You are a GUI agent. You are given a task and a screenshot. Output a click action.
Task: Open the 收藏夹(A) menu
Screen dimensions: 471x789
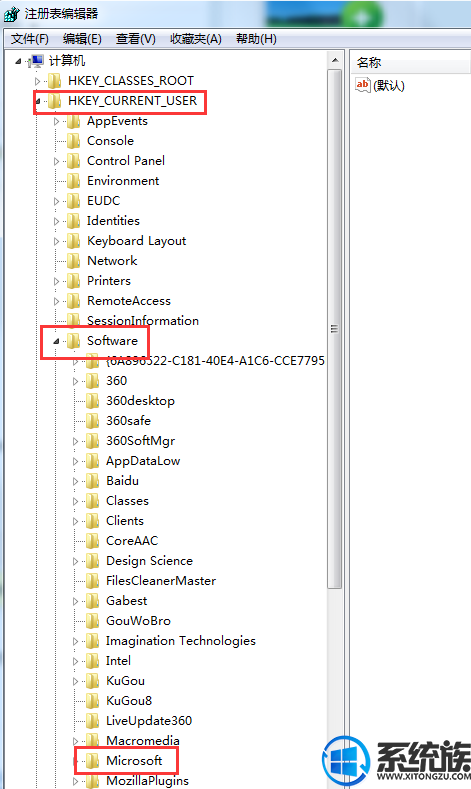coord(196,39)
